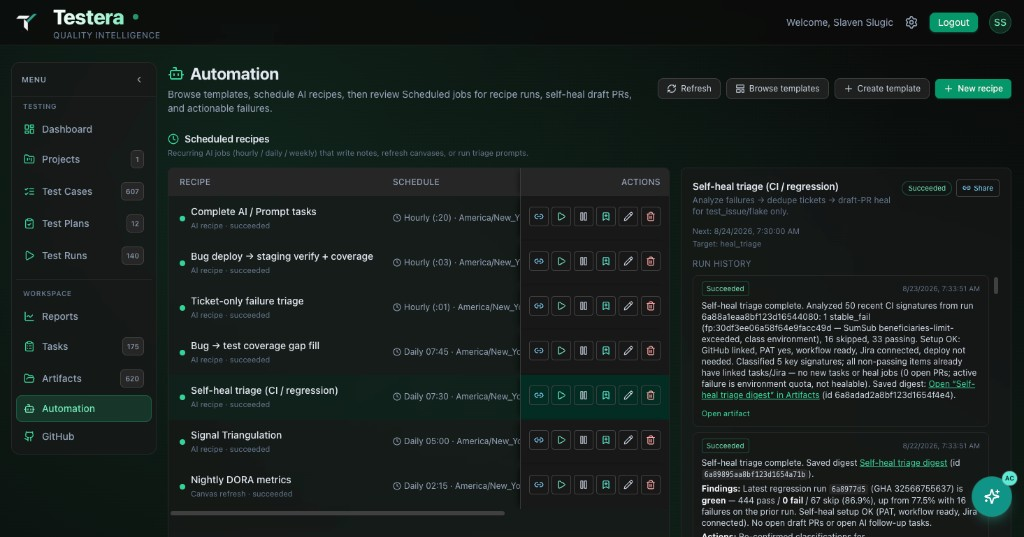Open Dashboard in the sidebar

[x=84, y=129]
